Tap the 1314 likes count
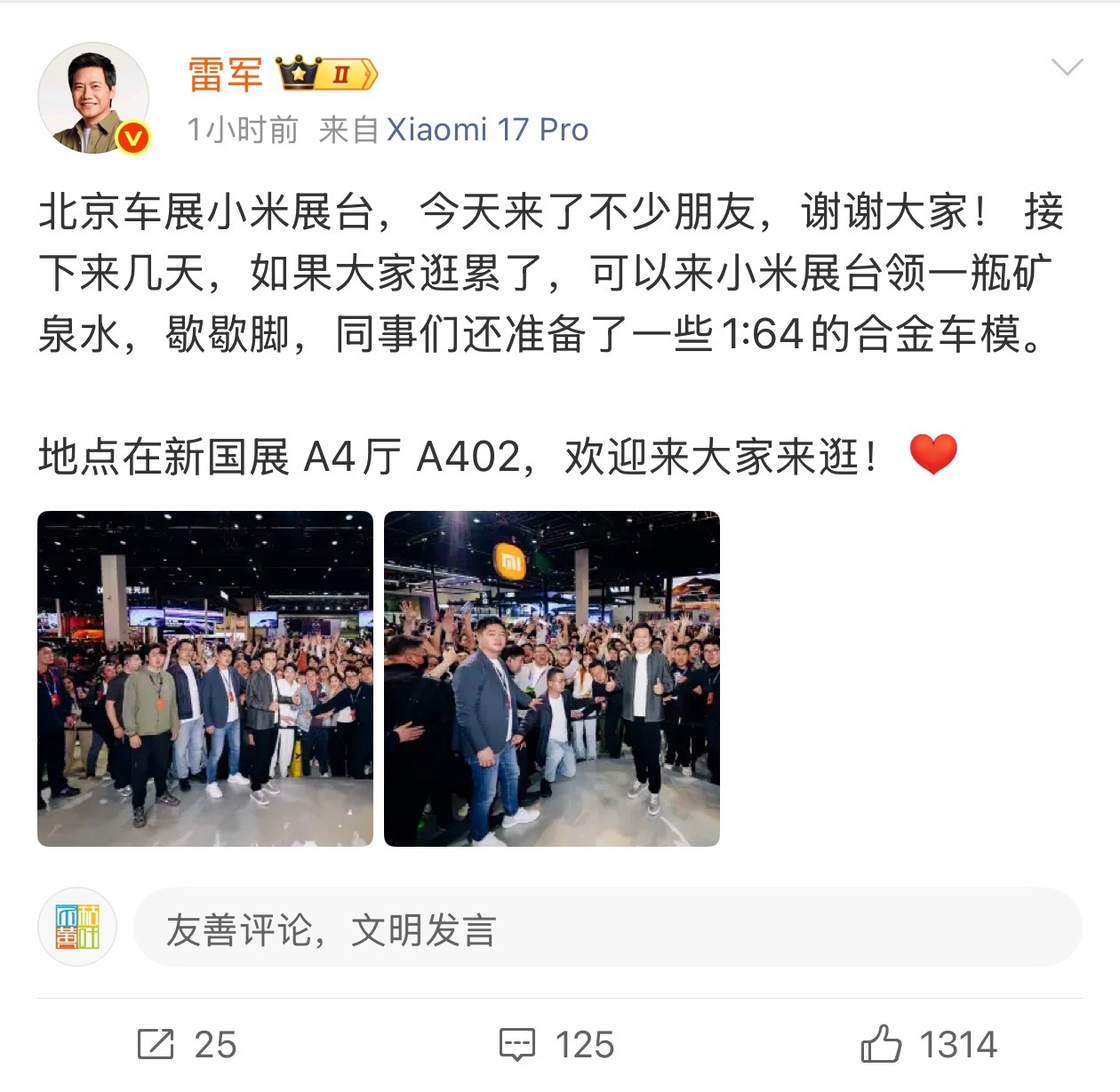 958,1045
